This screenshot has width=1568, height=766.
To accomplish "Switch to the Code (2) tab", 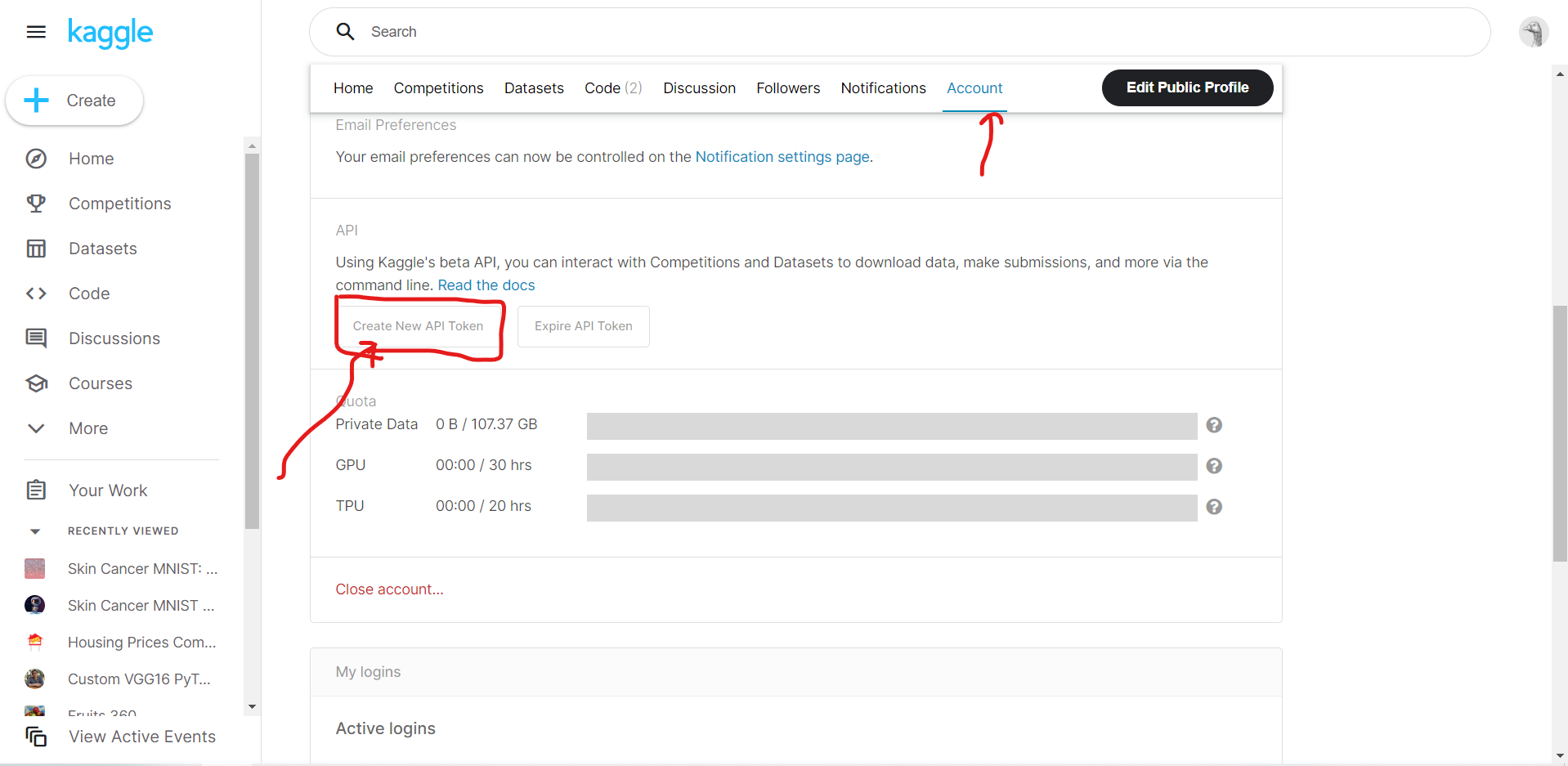I will [613, 88].
